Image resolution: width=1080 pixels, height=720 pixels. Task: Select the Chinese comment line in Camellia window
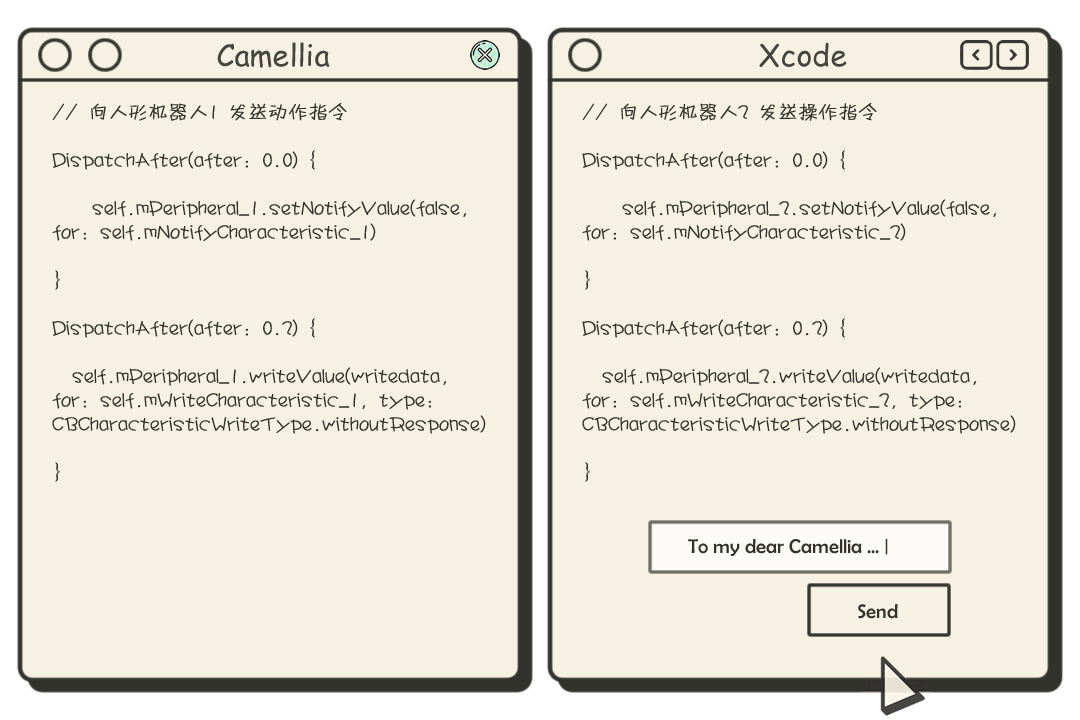(200, 112)
